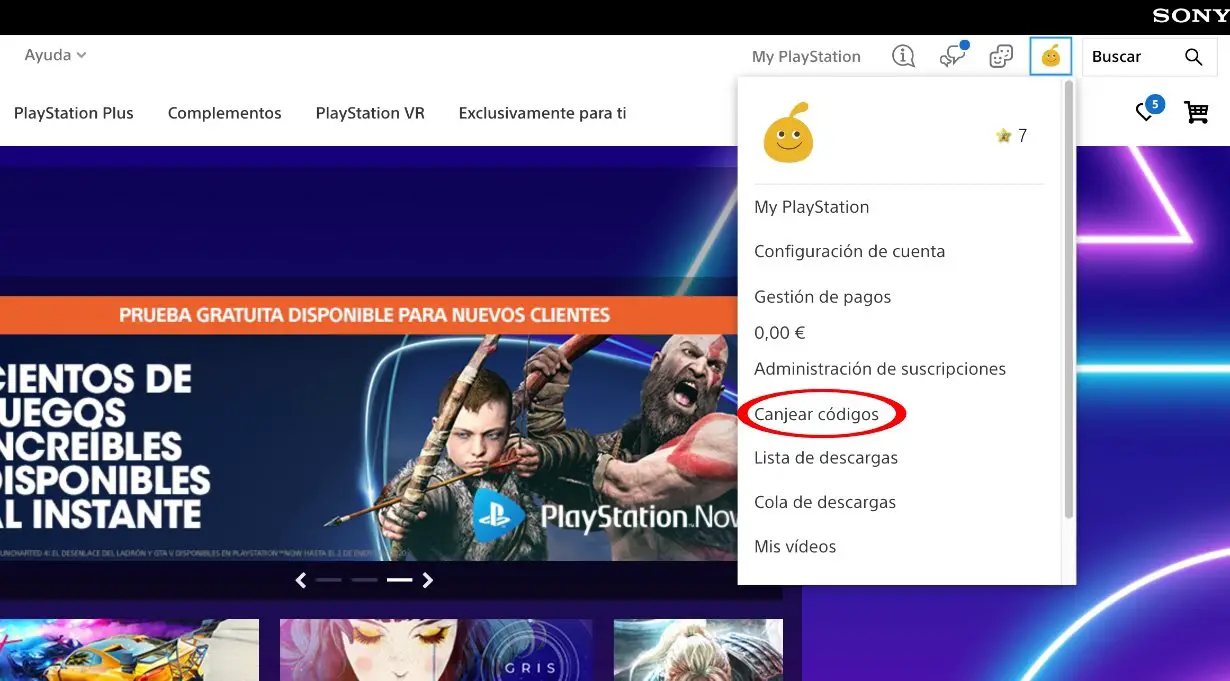The image size is (1230, 681).
Task: Click the 0,00 € wallet balance
Action: 779,333
